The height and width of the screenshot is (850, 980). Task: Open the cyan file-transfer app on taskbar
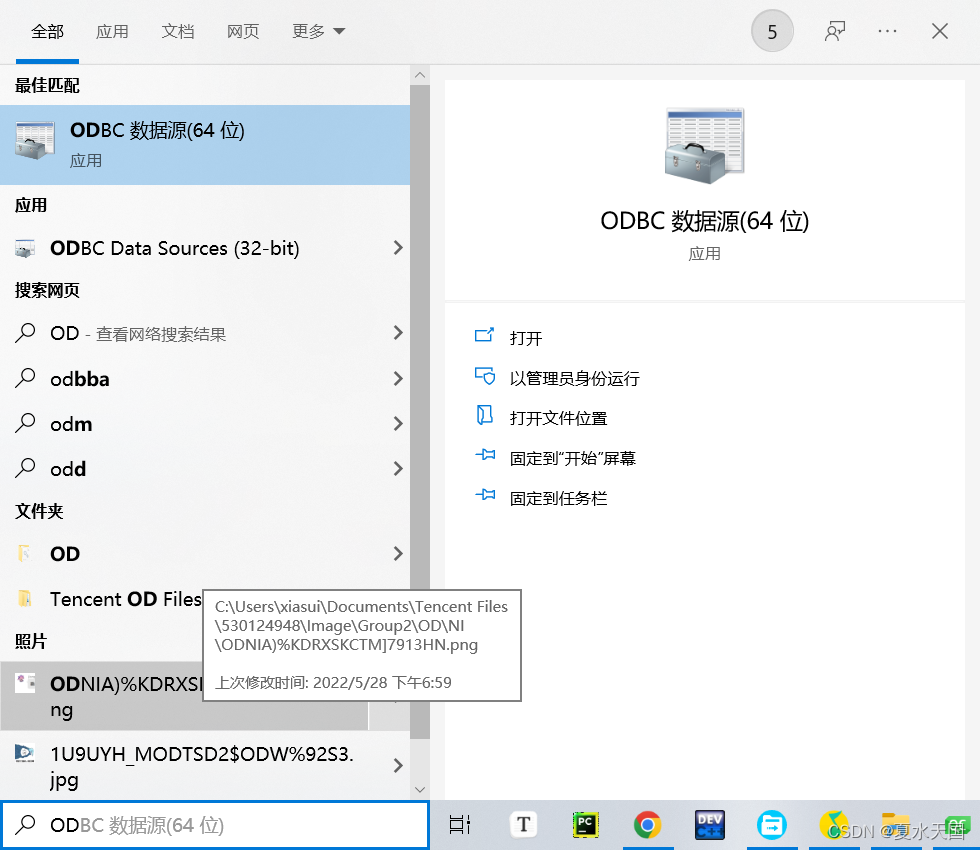tap(772, 825)
